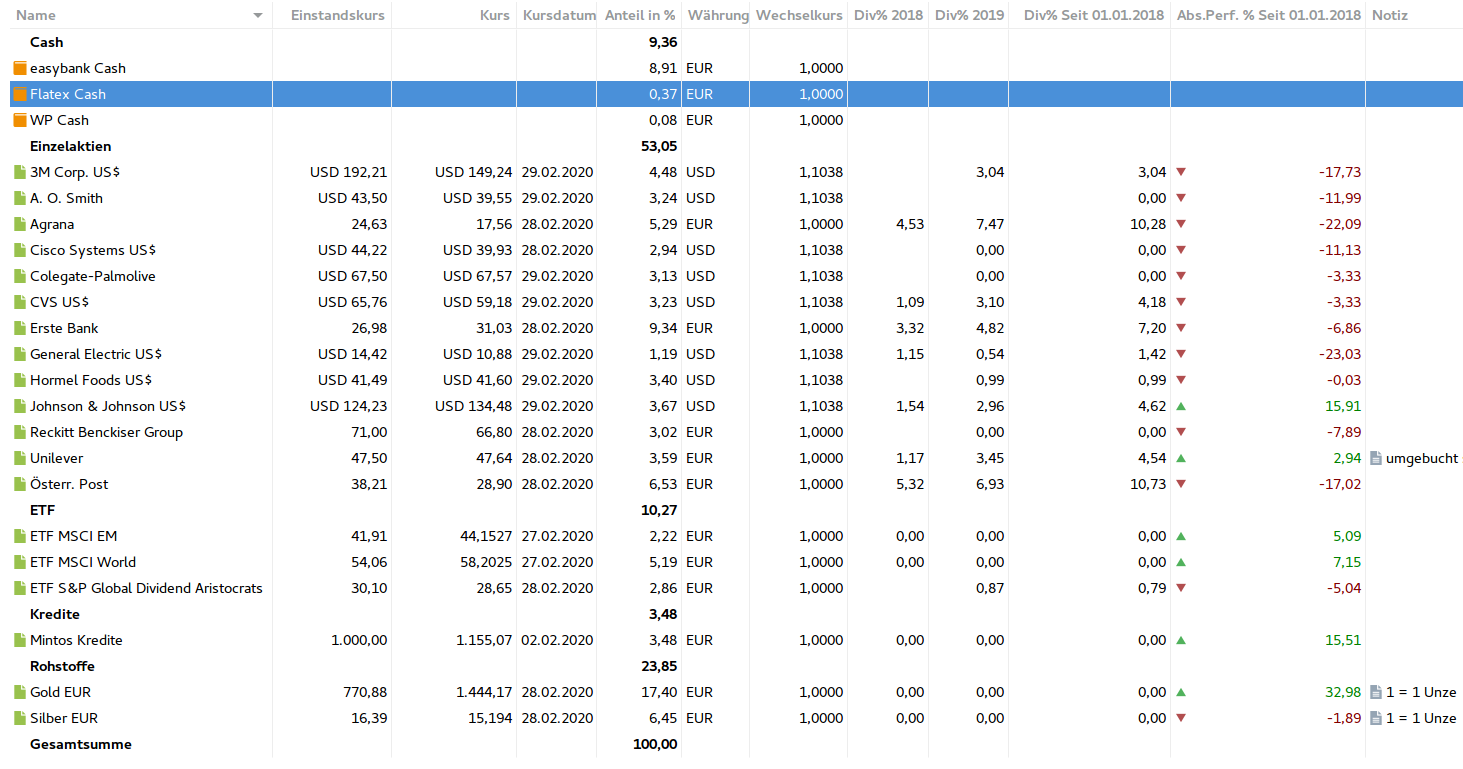Click the umgebucht note text
The image size is (1463, 769).
pyautogui.click(x=1422, y=458)
